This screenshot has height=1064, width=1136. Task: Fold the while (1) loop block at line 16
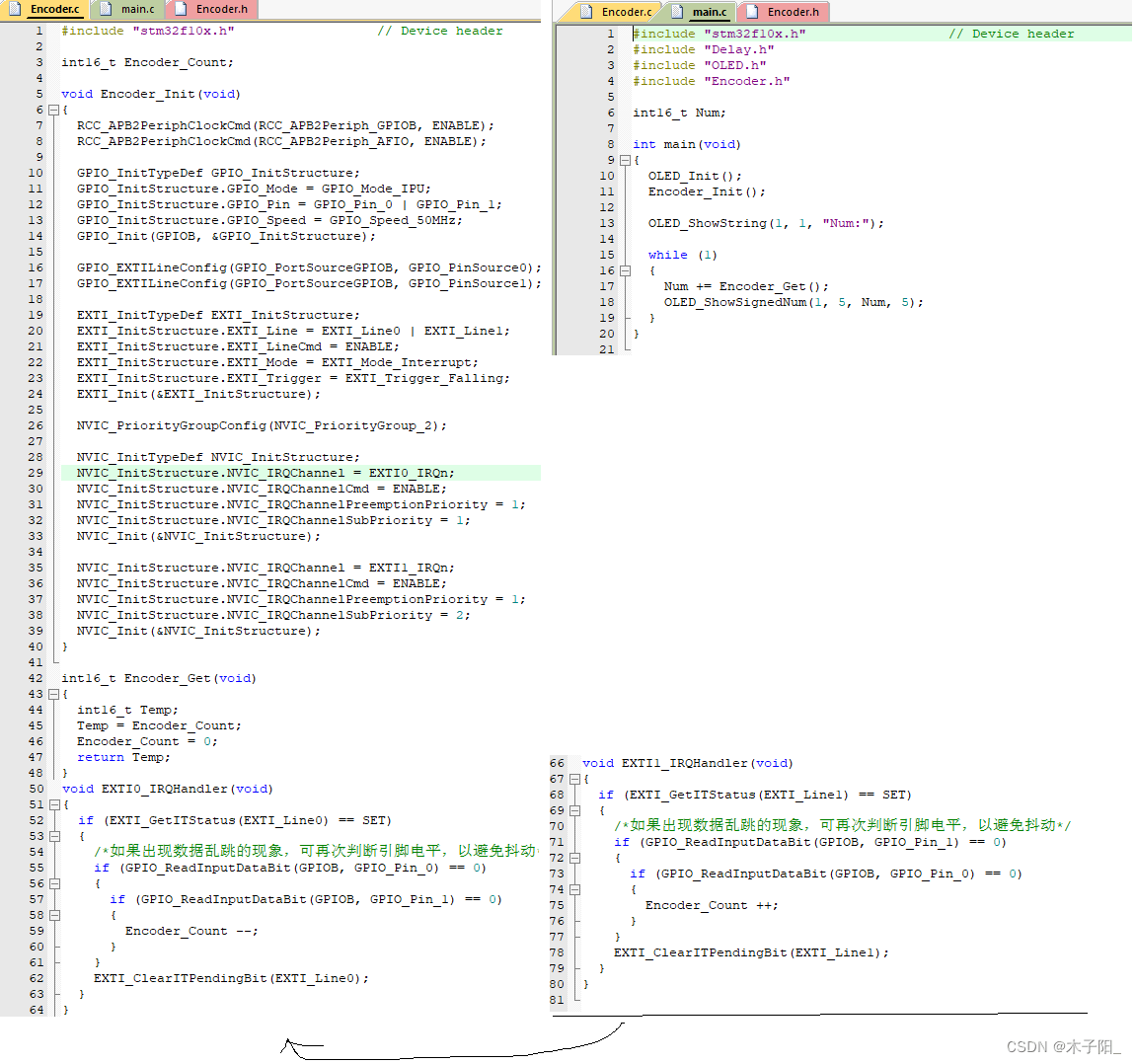tap(625, 270)
